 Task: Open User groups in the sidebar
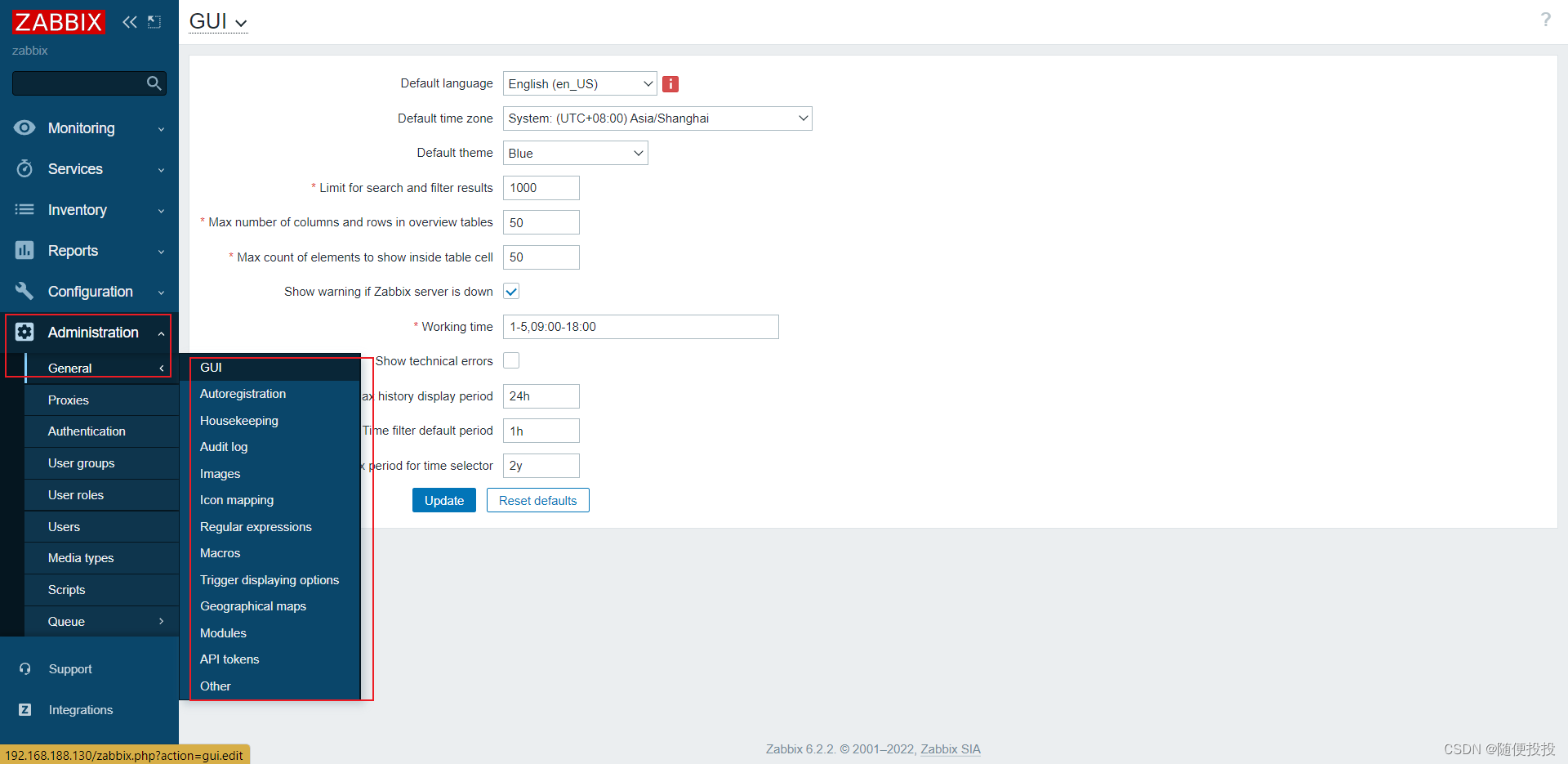(101, 462)
